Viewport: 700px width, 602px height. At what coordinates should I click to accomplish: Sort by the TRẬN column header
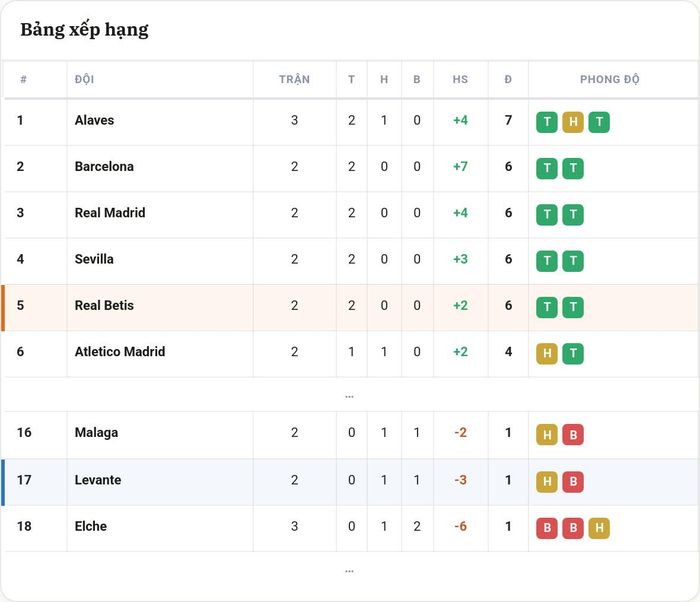point(294,79)
